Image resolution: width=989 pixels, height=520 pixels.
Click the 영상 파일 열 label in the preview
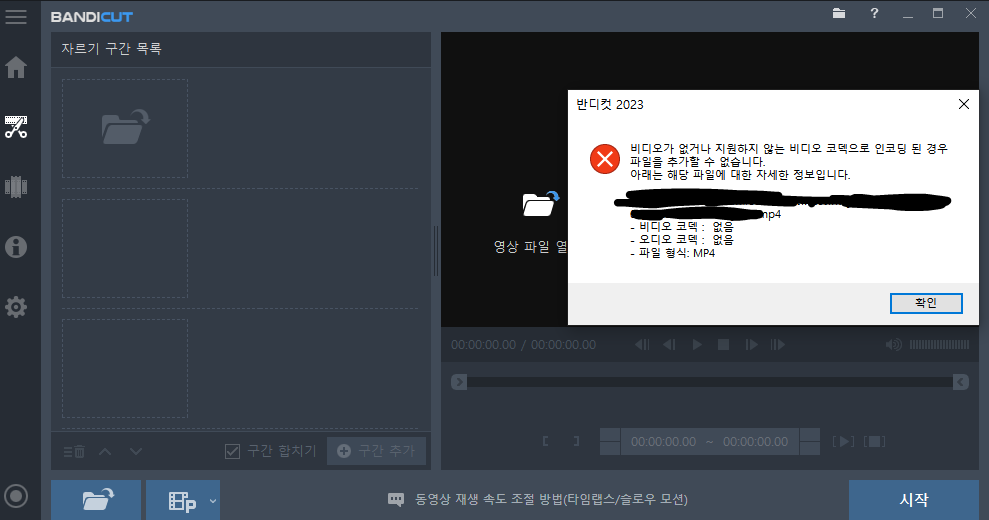530,247
